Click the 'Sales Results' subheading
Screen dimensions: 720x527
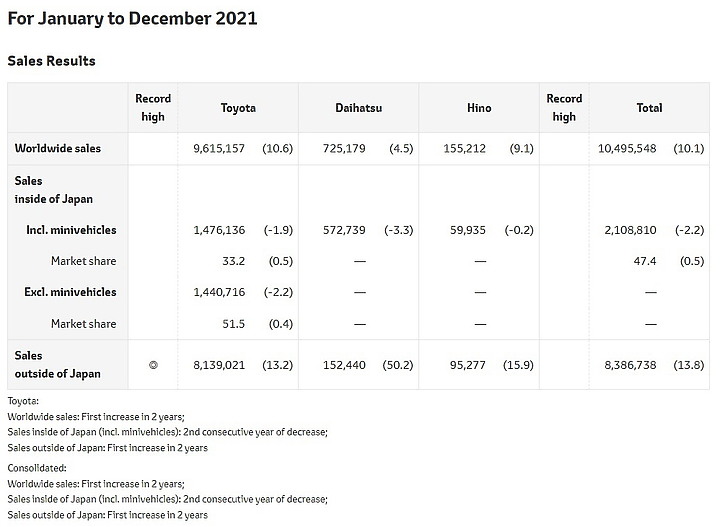click(51, 61)
